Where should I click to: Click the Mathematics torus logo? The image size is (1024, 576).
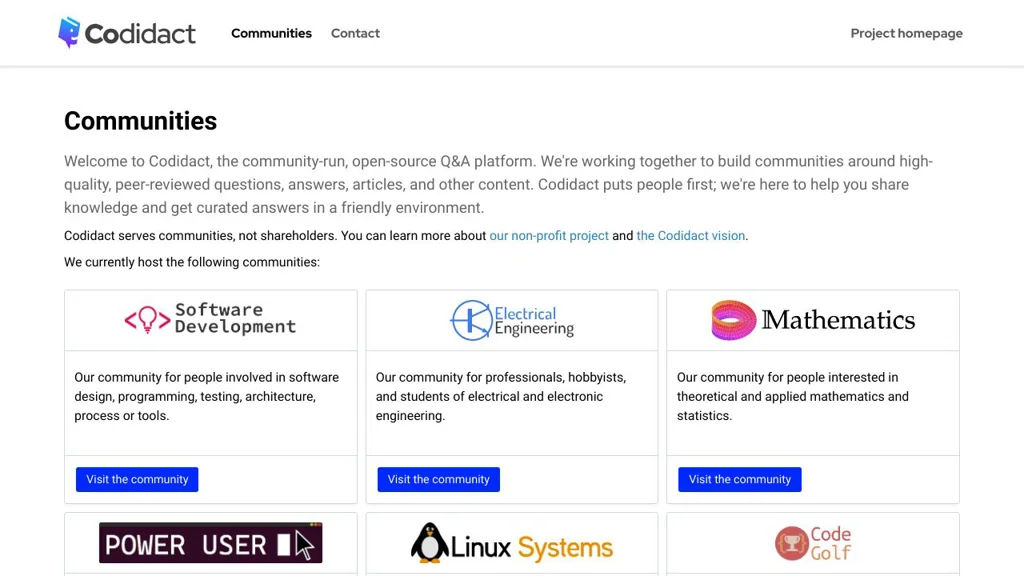pos(733,320)
